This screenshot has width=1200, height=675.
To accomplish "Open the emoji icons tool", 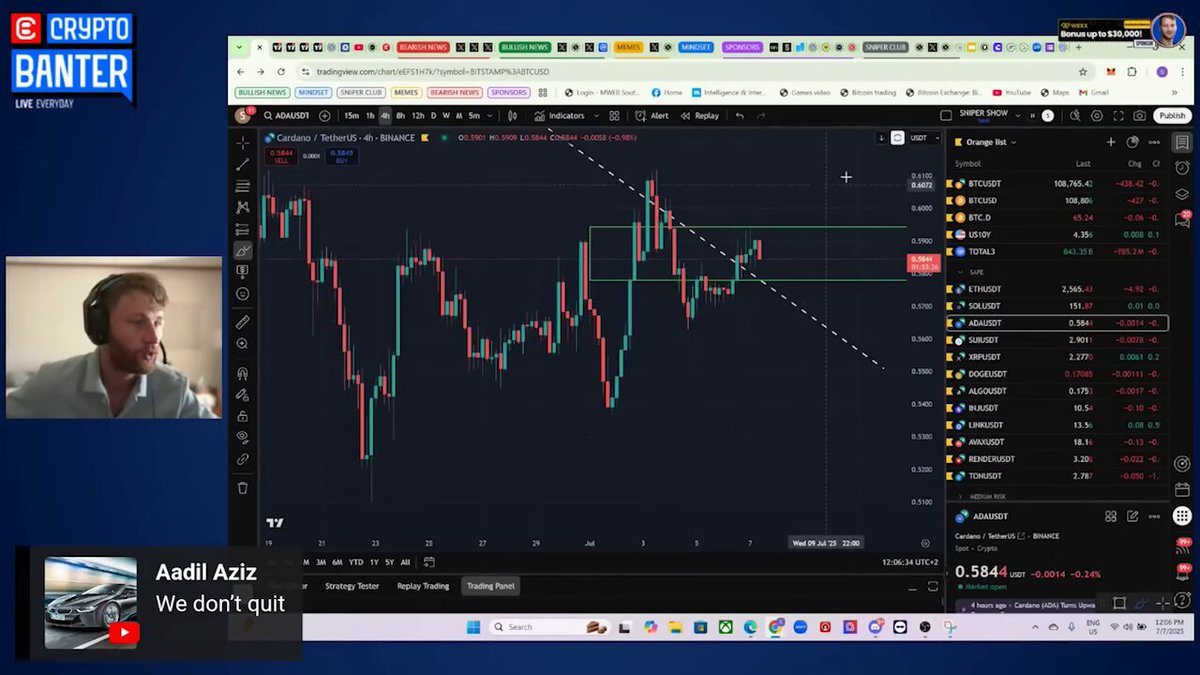I will [242, 294].
